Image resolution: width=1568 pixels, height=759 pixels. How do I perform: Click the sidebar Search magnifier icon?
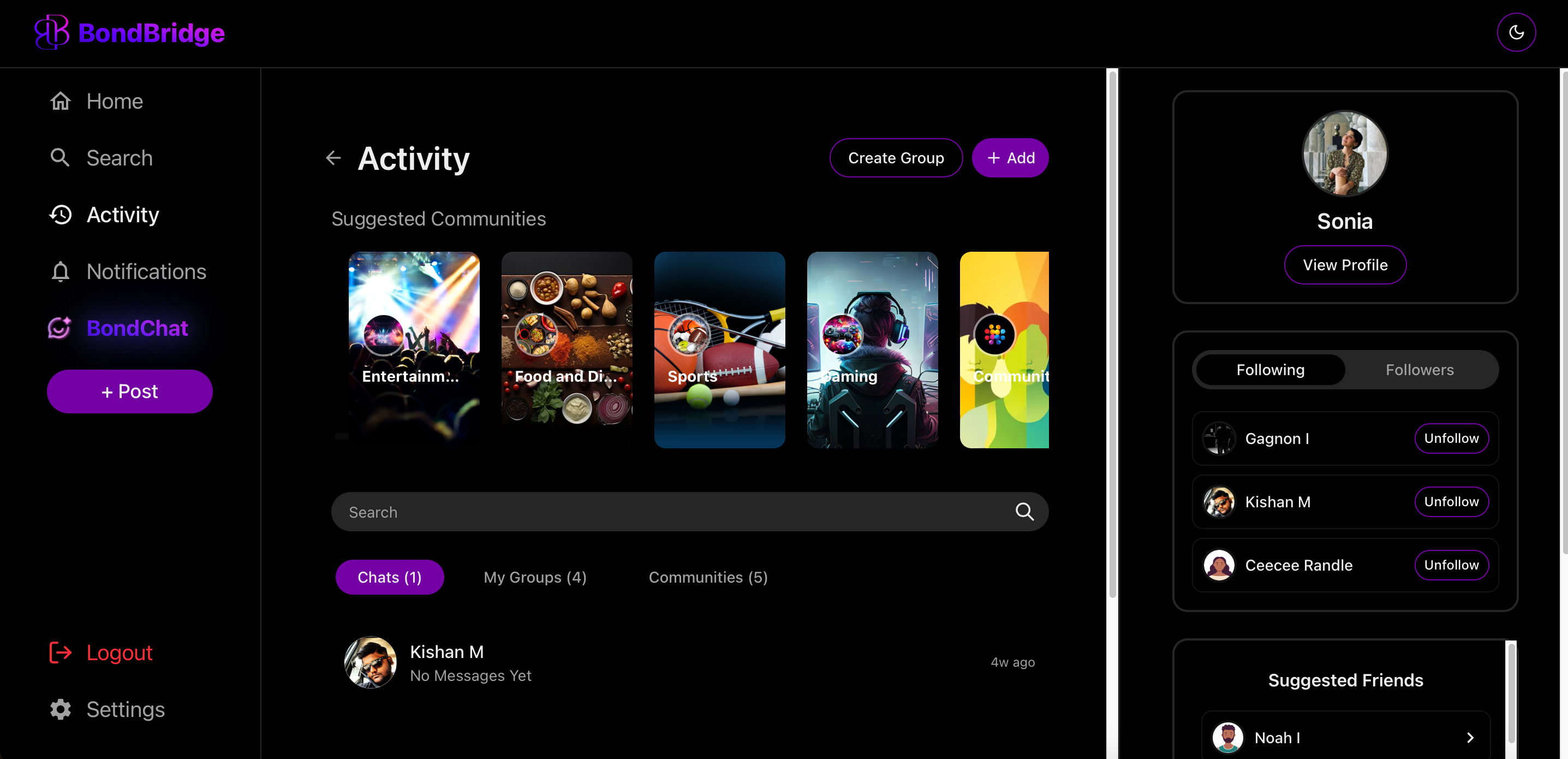point(59,158)
